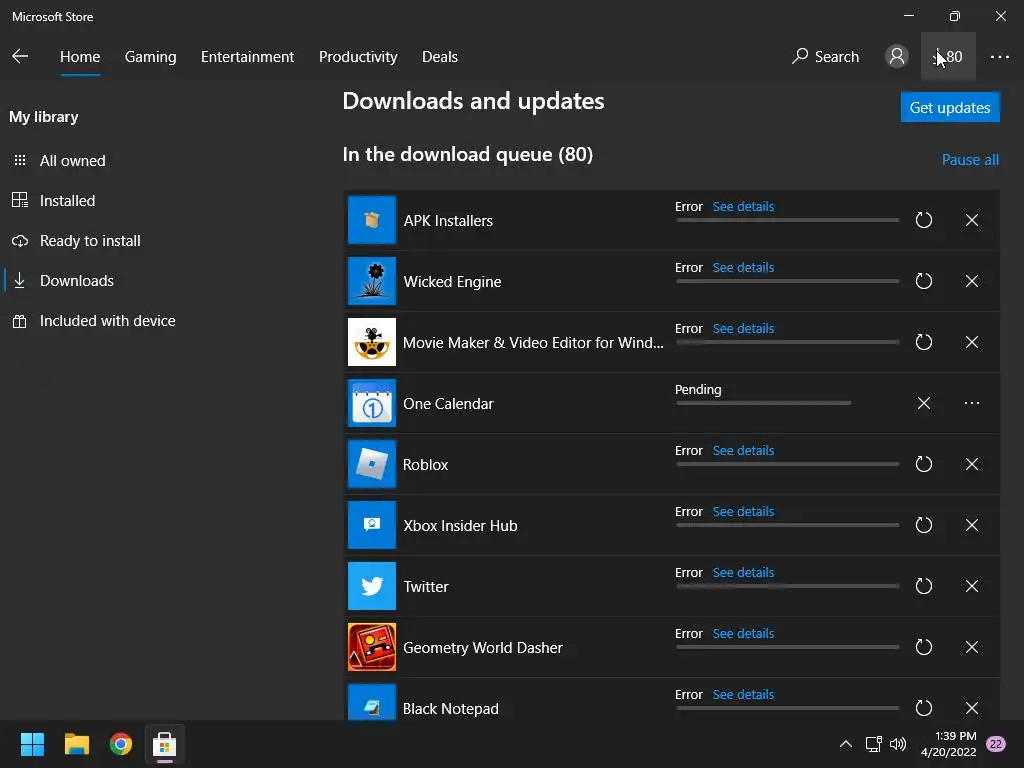Cancel the pending One Calendar download

click(923, 403)
